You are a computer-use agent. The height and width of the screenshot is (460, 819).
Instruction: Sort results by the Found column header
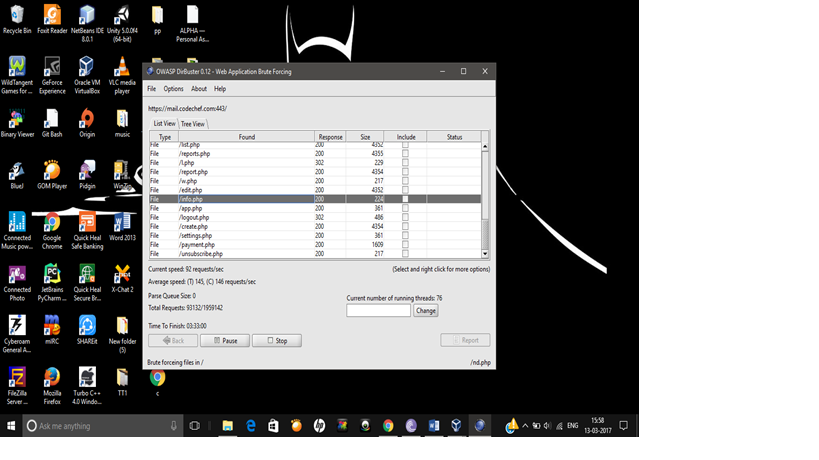click(247, 137)
